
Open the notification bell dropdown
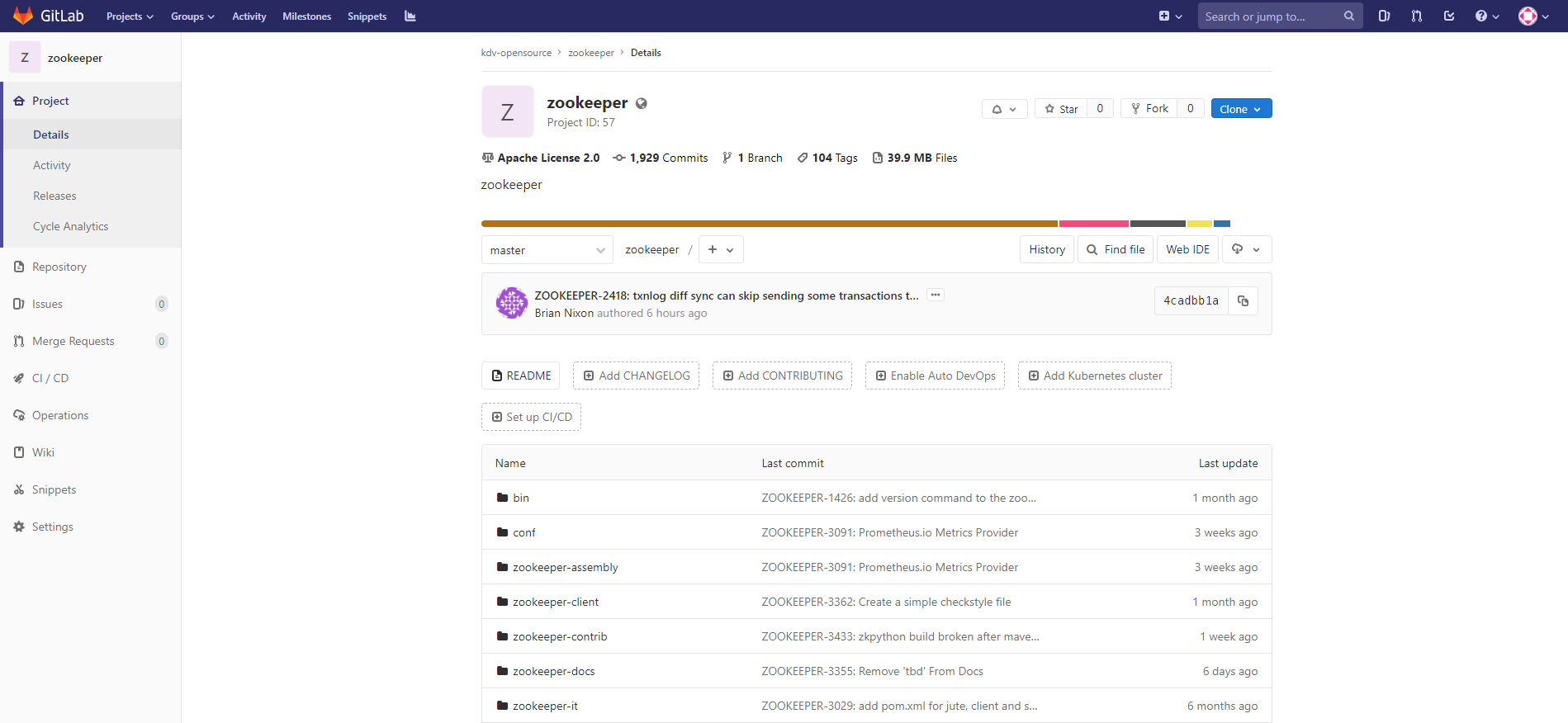tap(1004, 109)
